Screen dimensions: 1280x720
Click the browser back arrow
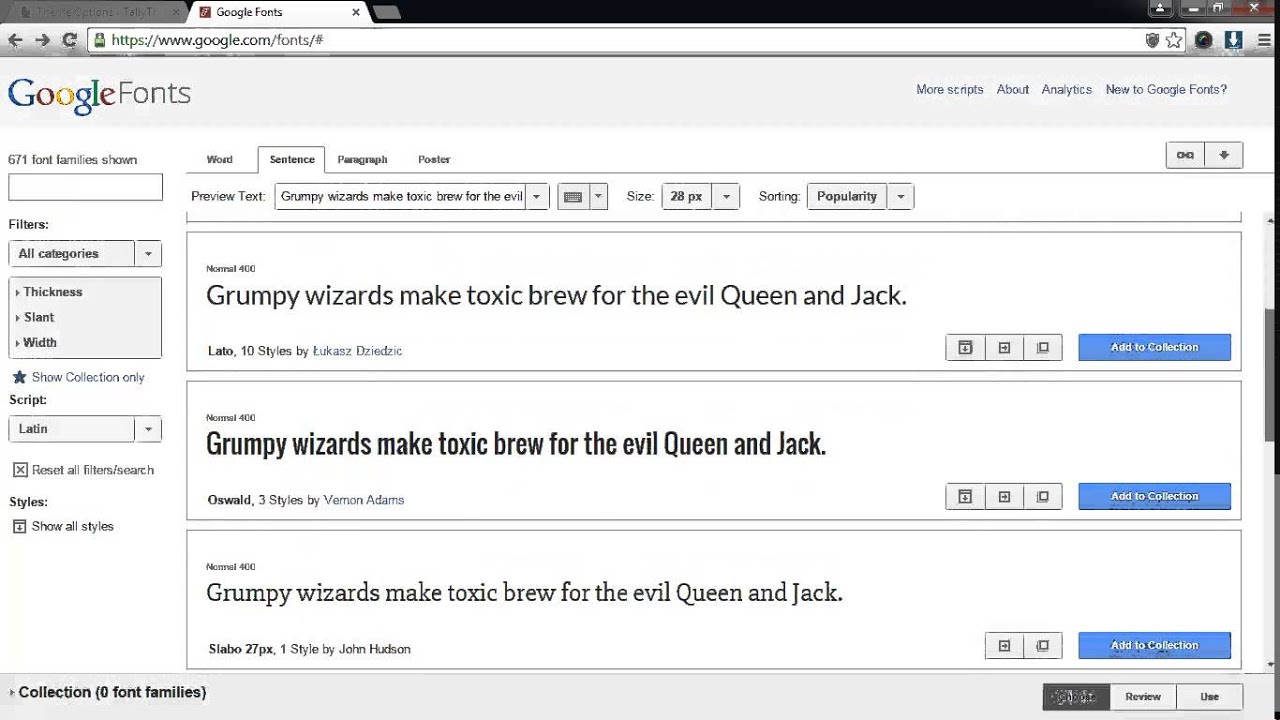coord(16,40)
